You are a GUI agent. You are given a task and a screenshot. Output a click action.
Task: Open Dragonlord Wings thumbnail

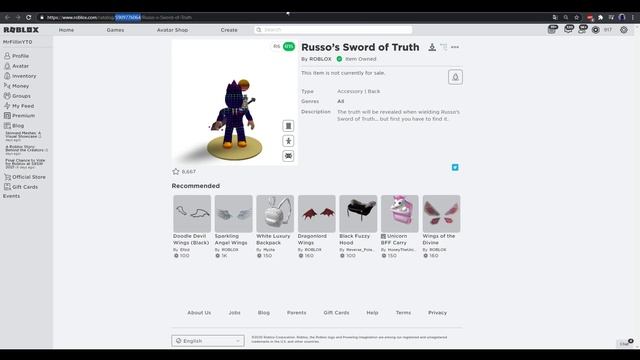pos(317,213)
